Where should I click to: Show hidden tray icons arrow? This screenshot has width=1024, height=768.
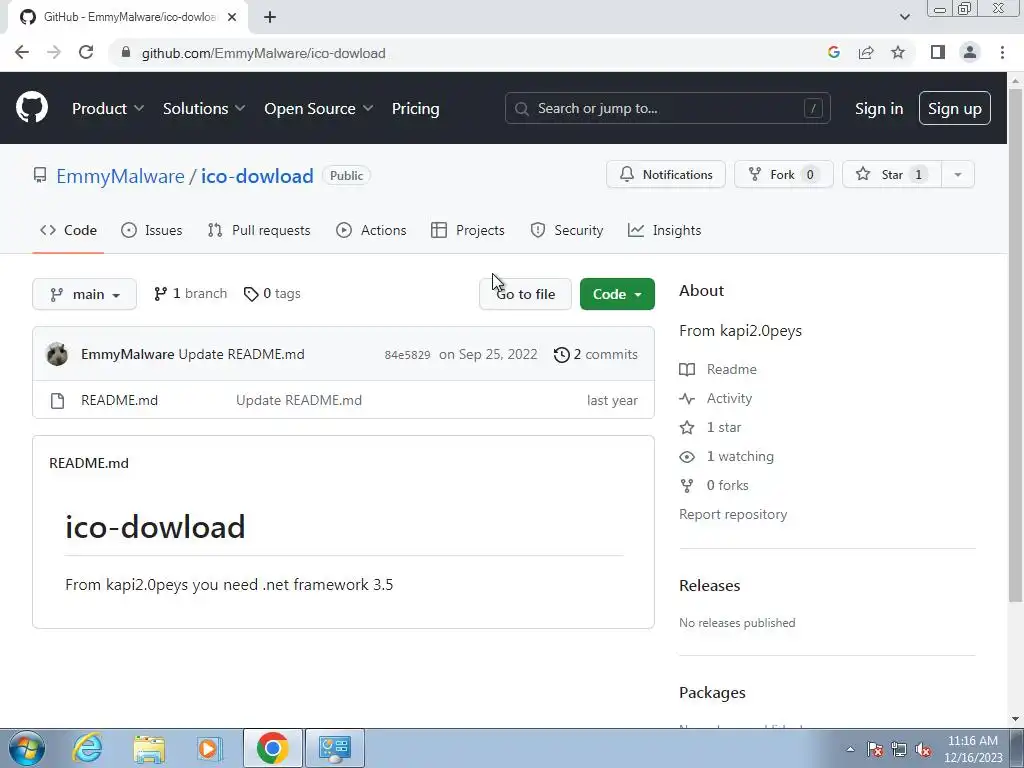[850, 750]
